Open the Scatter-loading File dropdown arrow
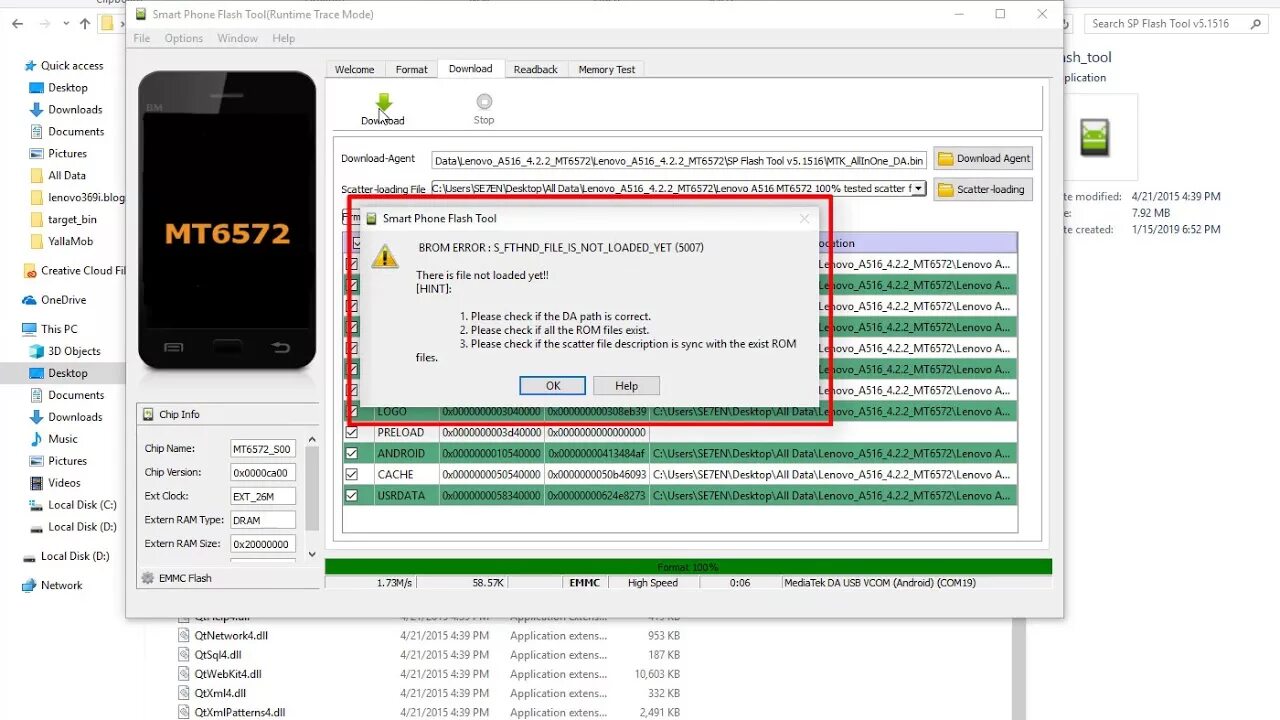Viewport: 1280px width, 720px height. pos(918,188)
